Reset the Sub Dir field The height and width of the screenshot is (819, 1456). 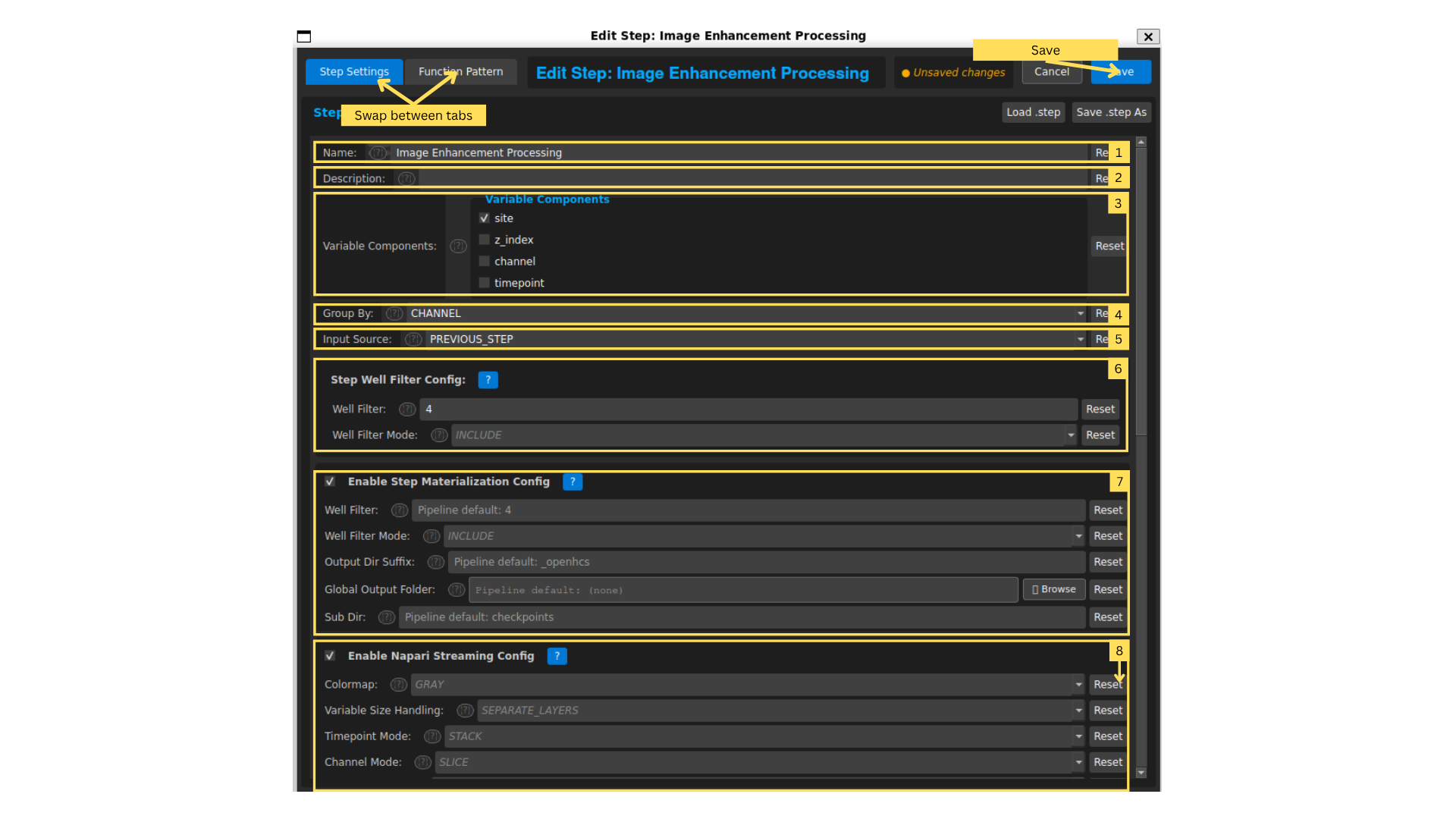[1108, 617]
